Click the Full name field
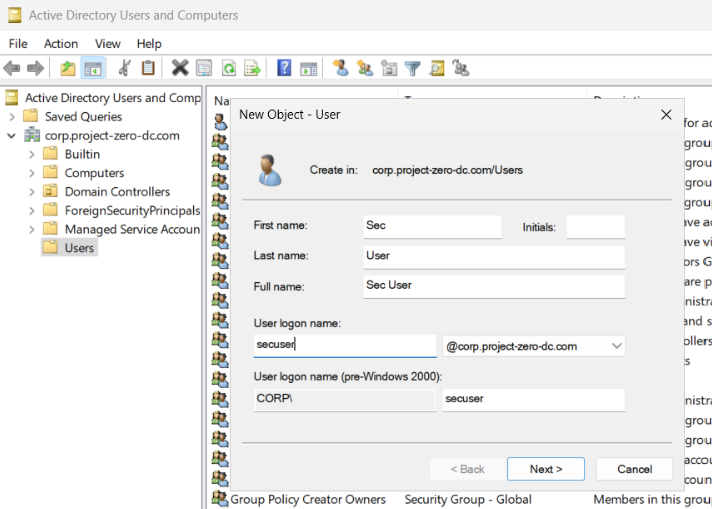712x509 pixels. pyautogui.click(x=494, y=287)
